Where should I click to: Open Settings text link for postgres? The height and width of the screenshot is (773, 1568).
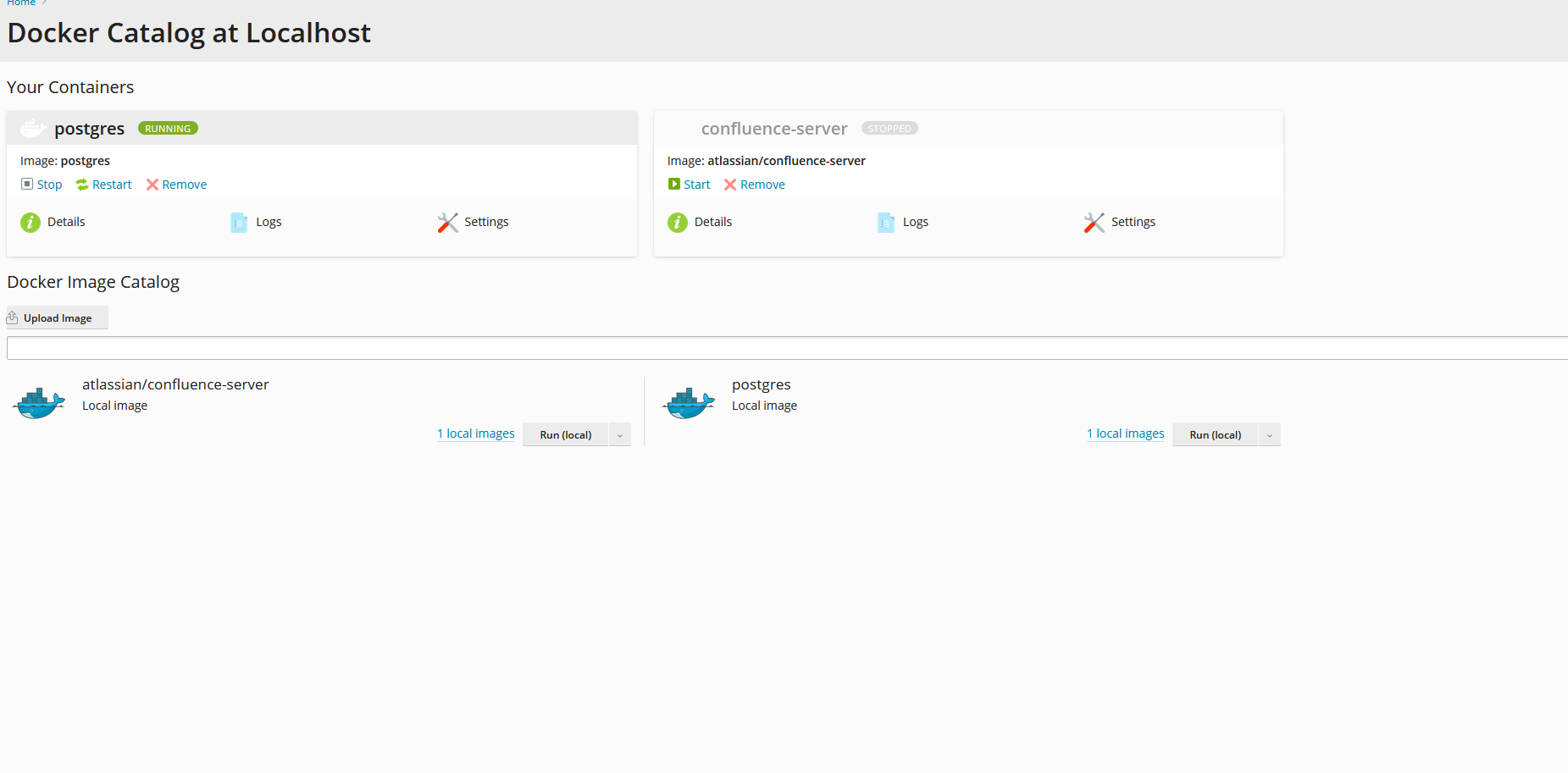(486, 222)
